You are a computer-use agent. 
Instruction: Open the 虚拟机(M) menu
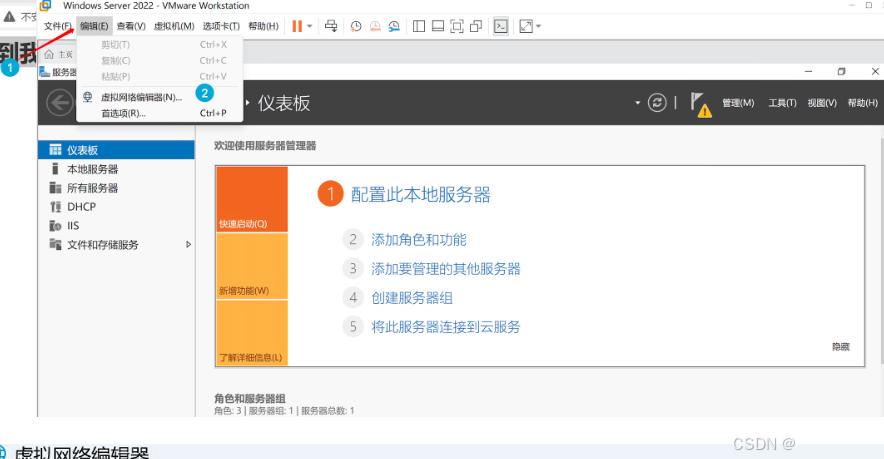coord(174,26)
